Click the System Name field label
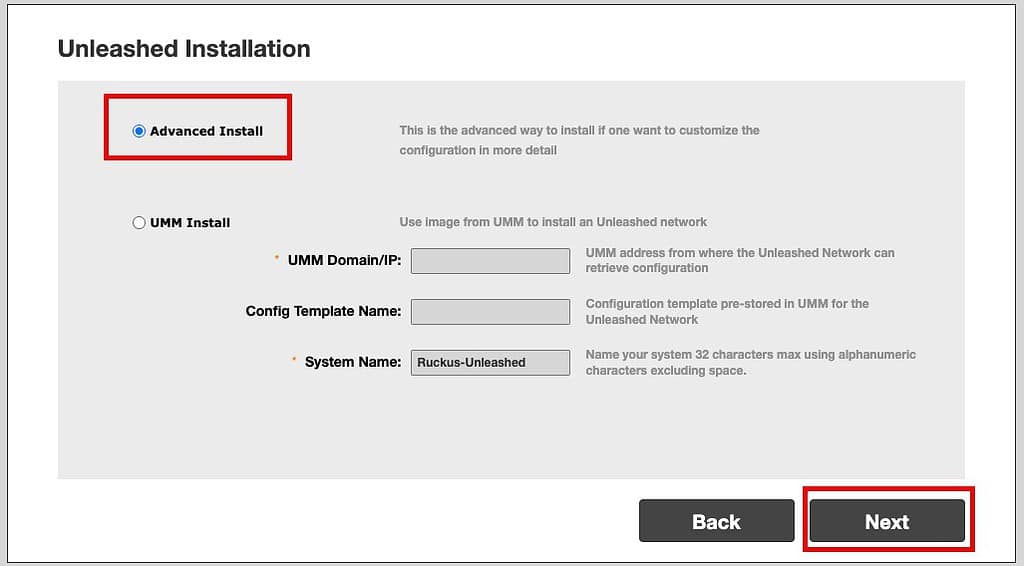Screen dimensions: 1024x566 click(x=353, y=362)
